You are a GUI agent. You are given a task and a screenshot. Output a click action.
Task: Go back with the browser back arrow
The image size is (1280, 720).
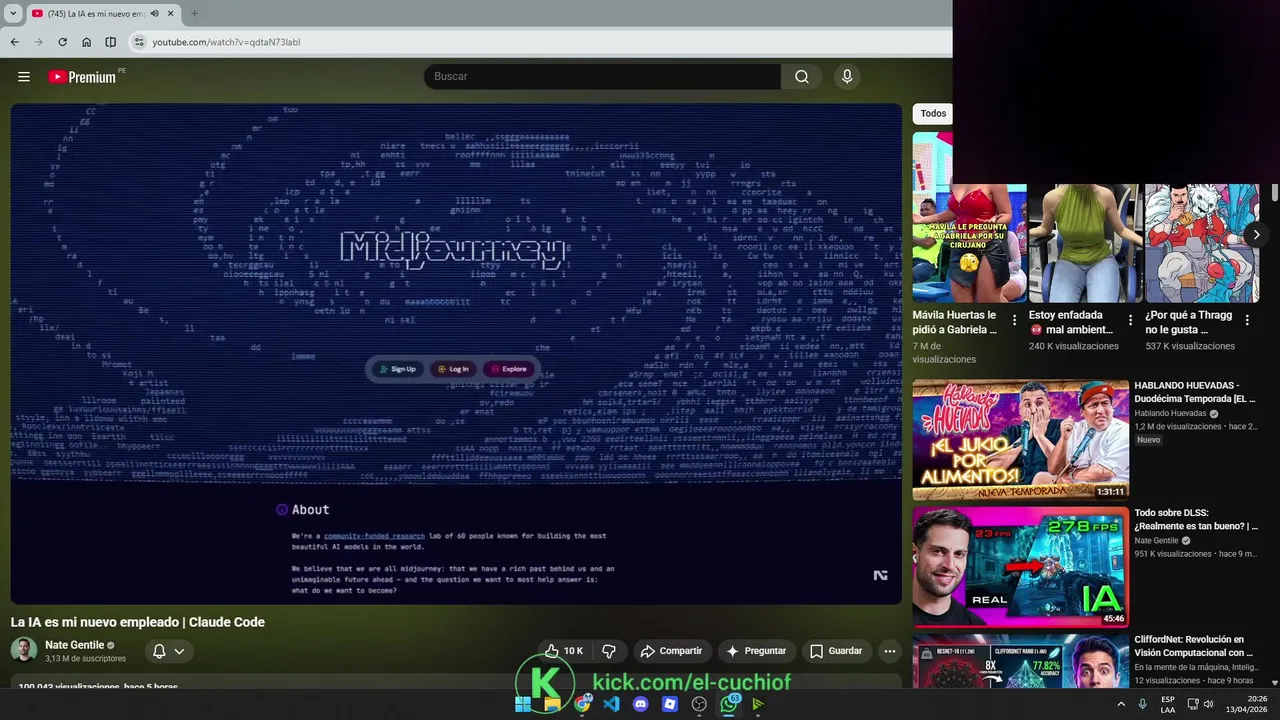(x=14, y=42)
